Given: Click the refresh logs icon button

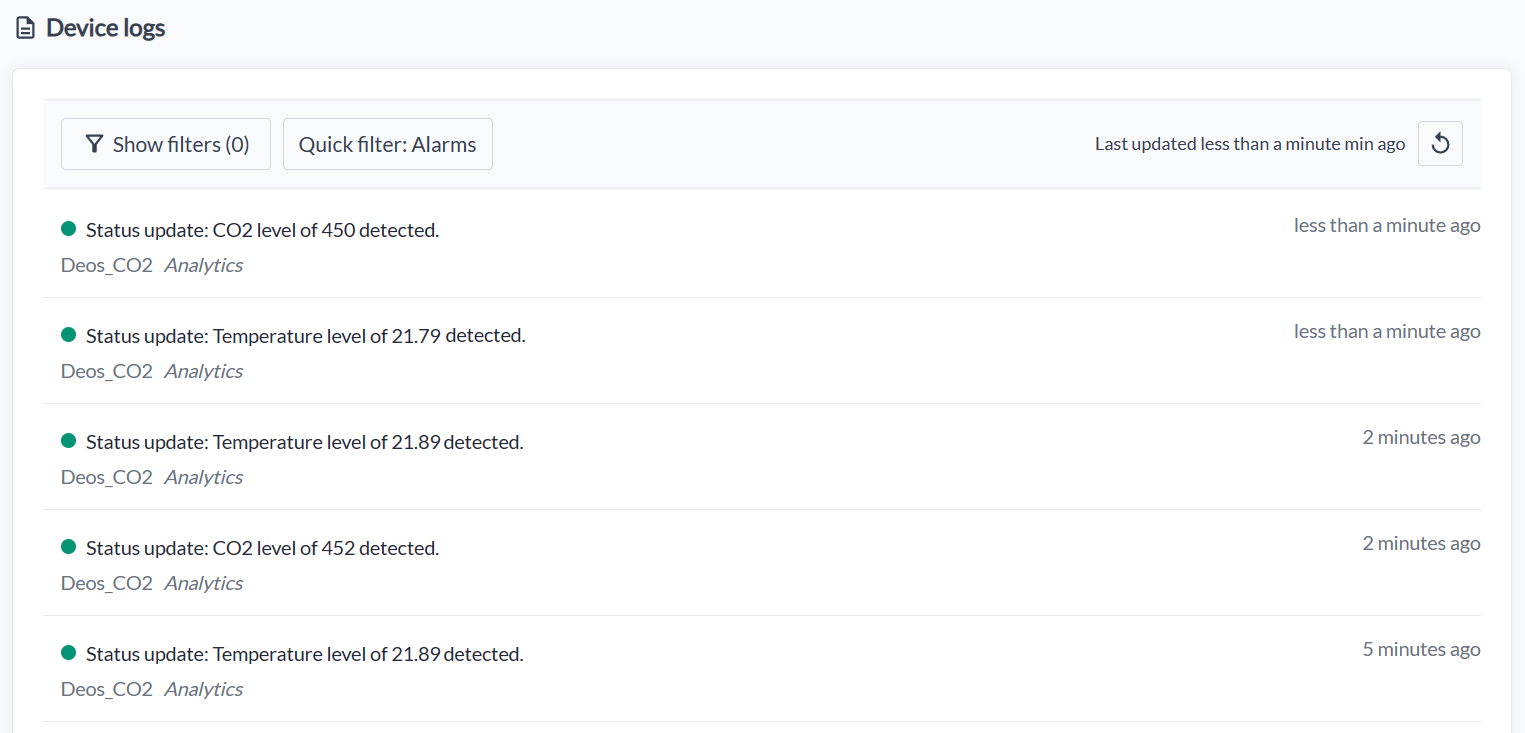Looking at the screenshot, I should click(x=1440, y=144).
